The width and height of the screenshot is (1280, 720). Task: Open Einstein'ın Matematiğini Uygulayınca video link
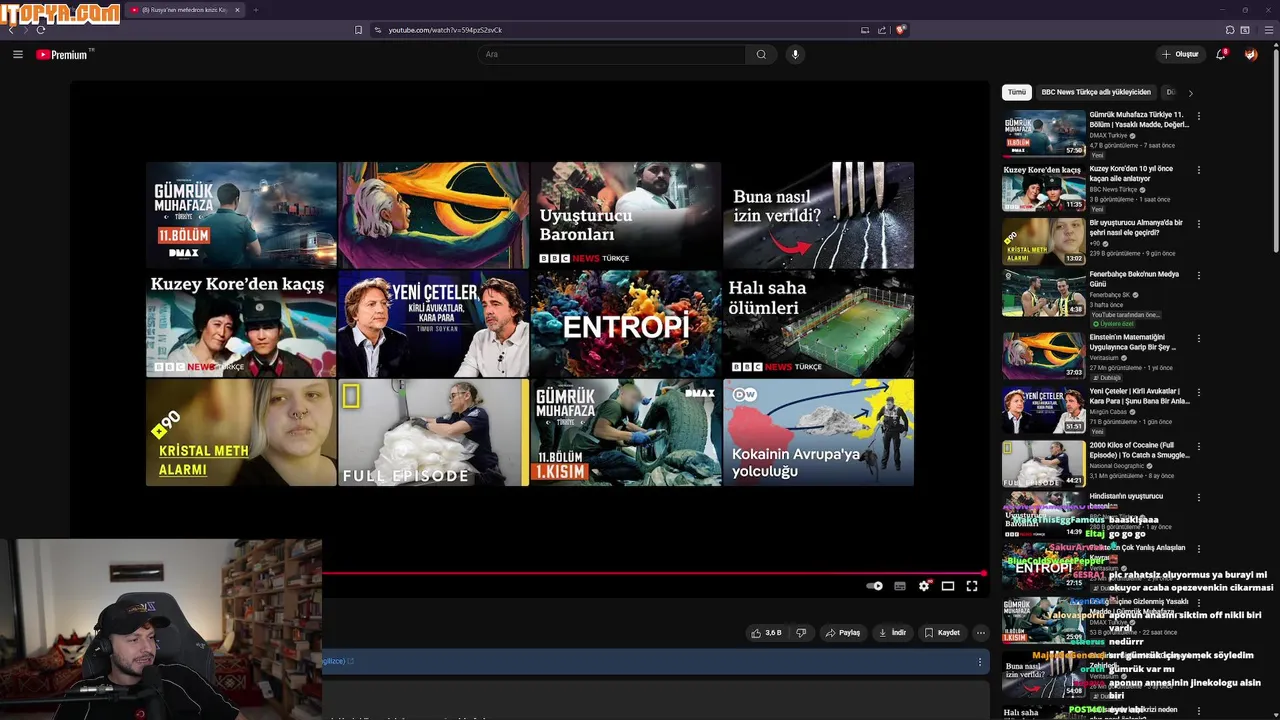[1134, 343]
